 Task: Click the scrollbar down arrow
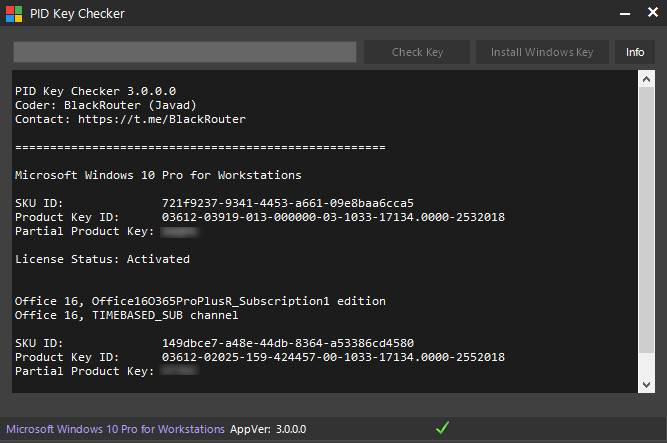click(x=647, y=385)
